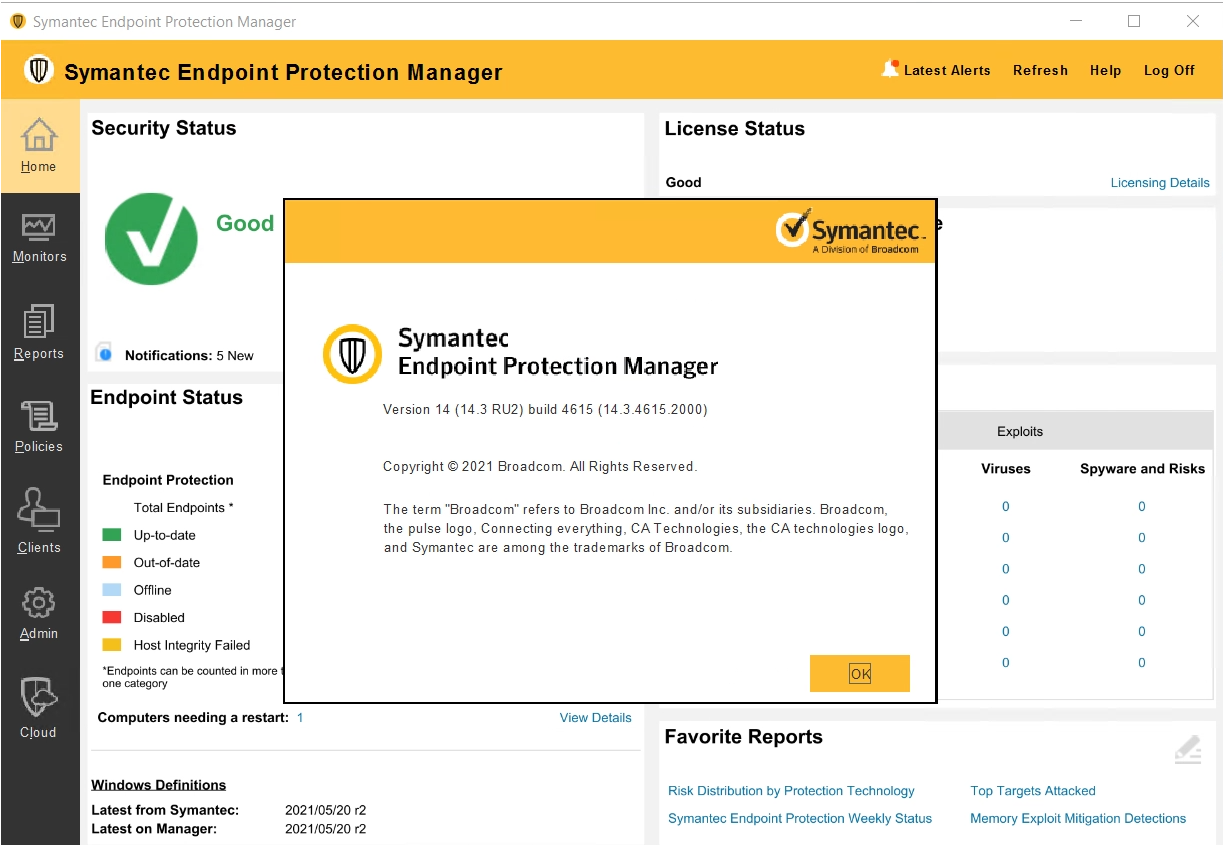Click the Symantec shield logo in header
Image resolution: width=1224 pixels, height=846 pixels.
pyautogui.click(x=39, y=70)
